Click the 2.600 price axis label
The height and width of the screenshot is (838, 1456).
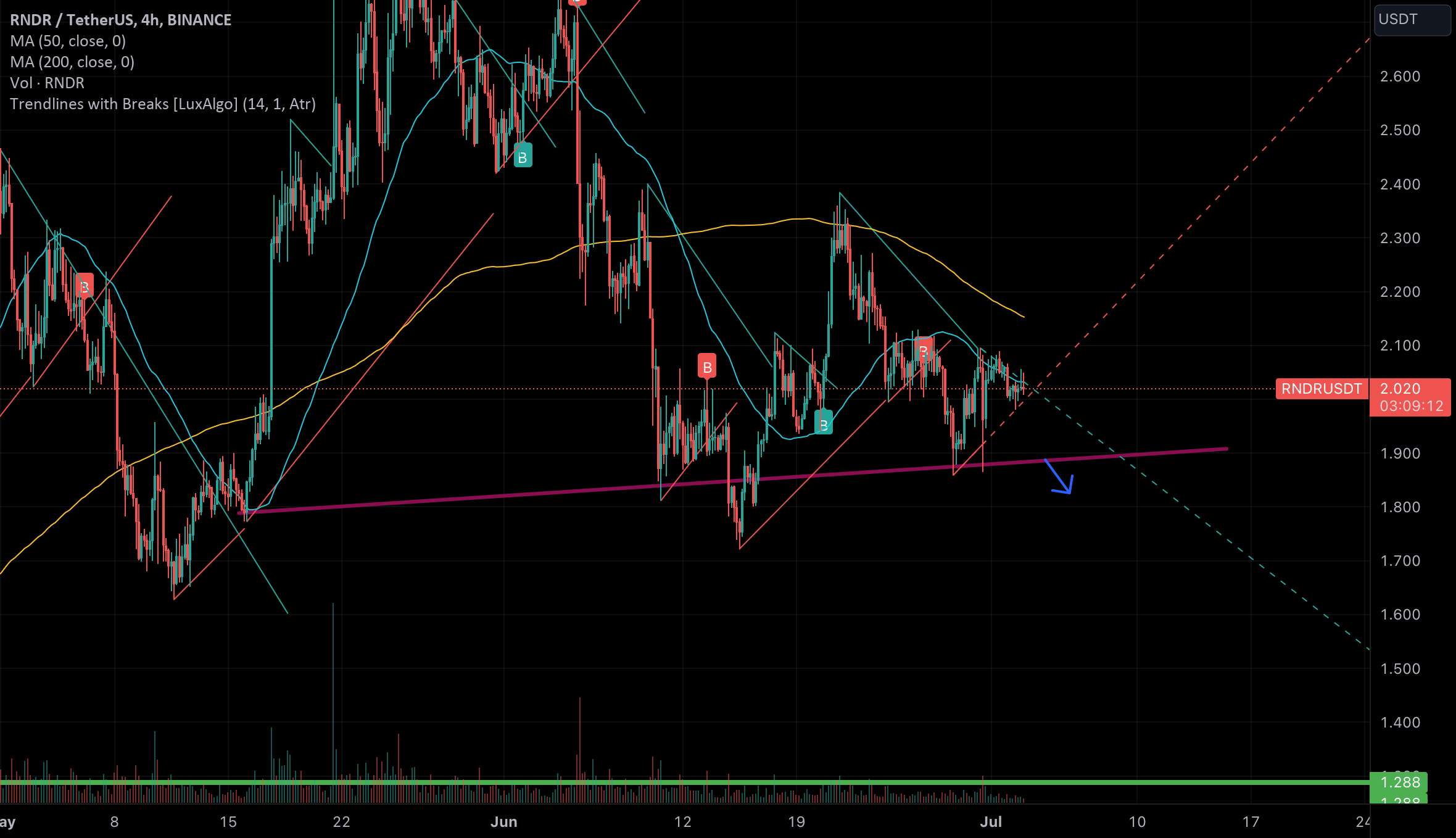coord(1400,77)
